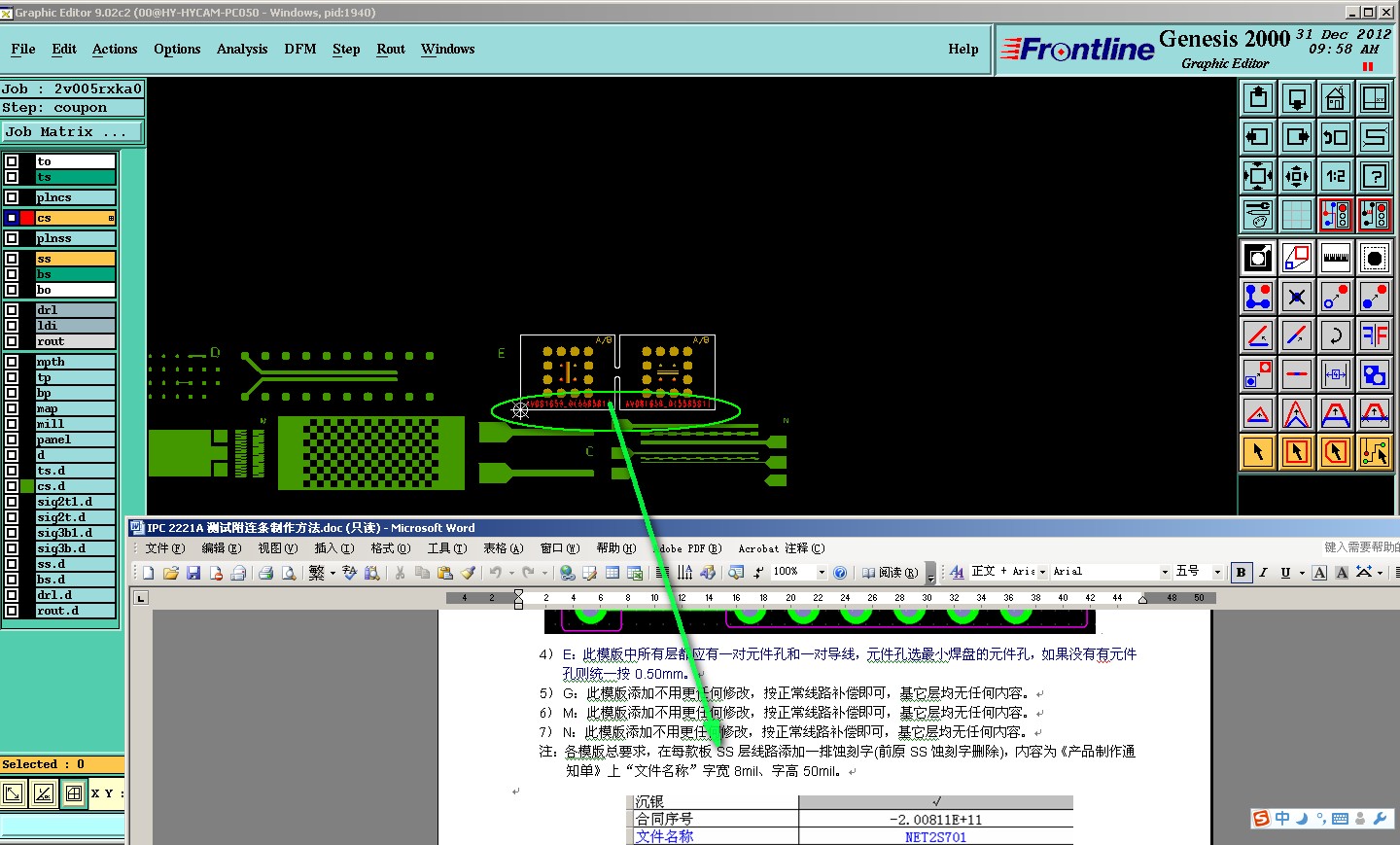Toggle checkbox for layer 'rout'
Image resolution: width=1400 pixels, height=845 pixels.
[12, 341]
